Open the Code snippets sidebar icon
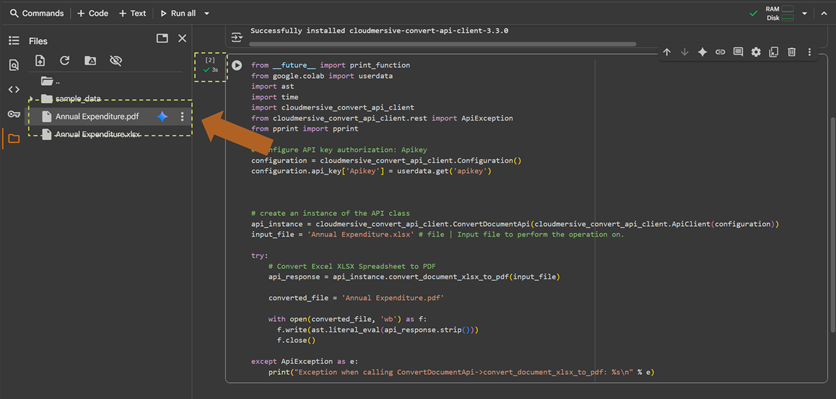 [x=14, y=90]
